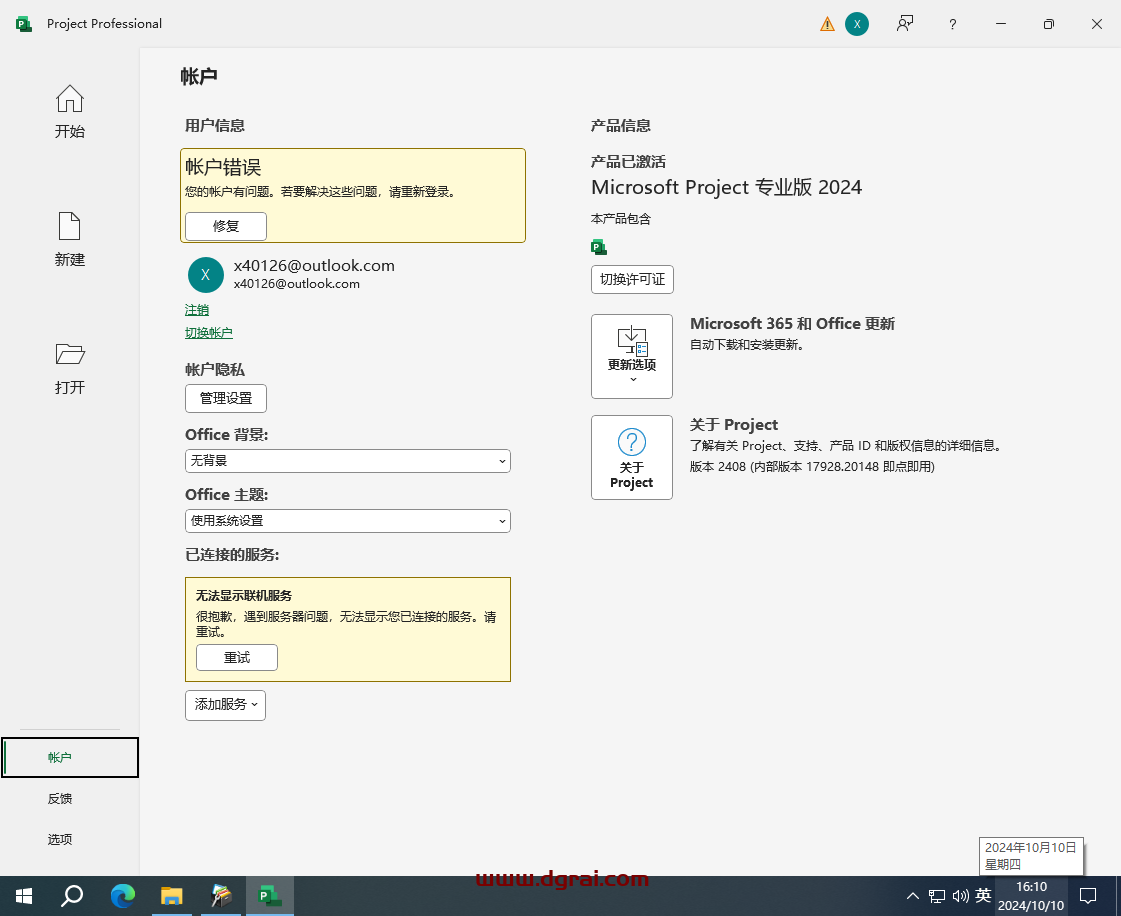This screenshot has width=1121, height=916.
Task: Open the 选项 dialog from sidebar
Action: click(x=60, y=839)
